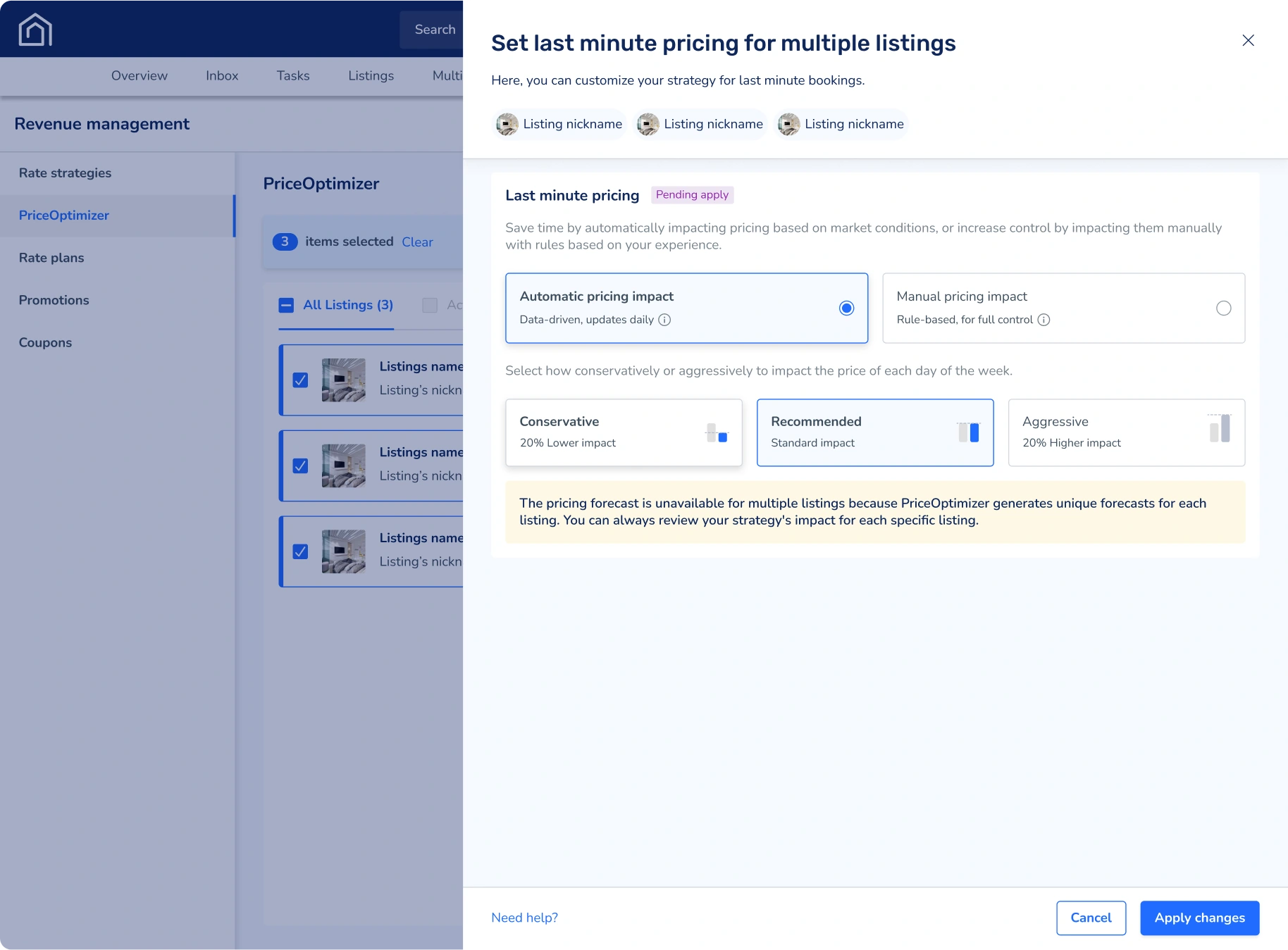
Task: Open the Inbox tab
Action: [222, 75]
